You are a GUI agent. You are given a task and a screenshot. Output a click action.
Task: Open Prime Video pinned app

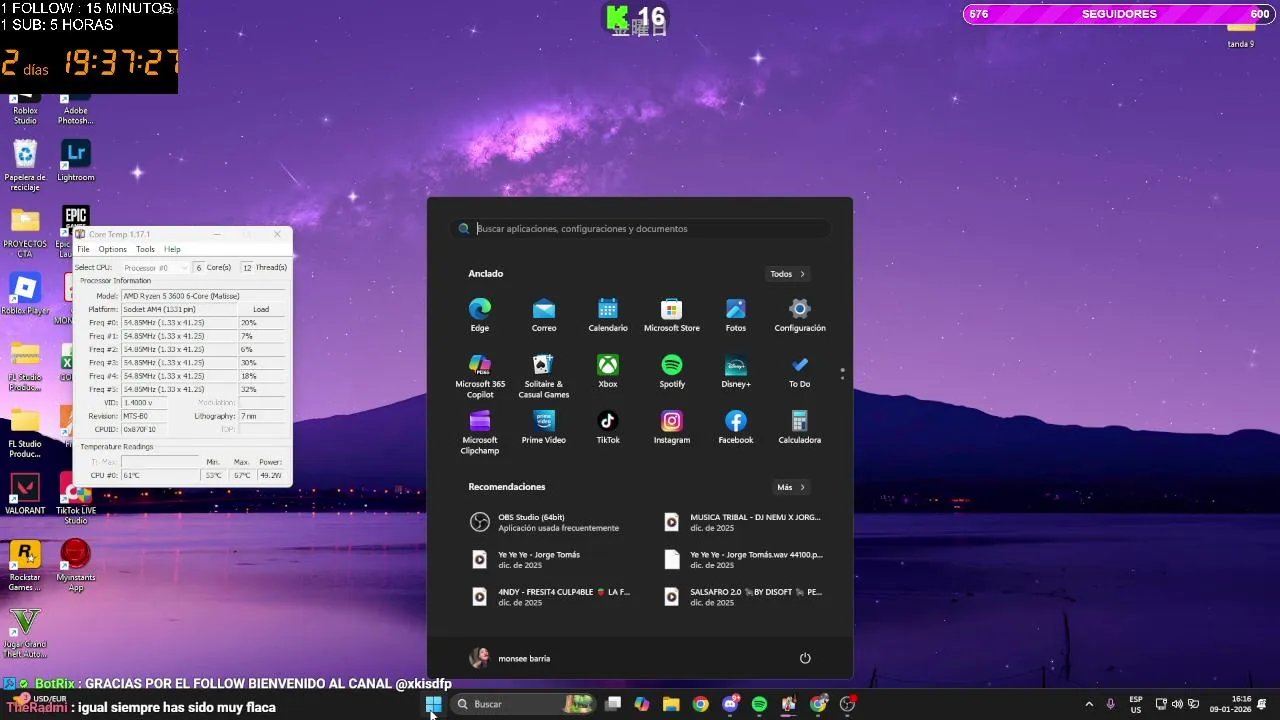click(544, 426)
